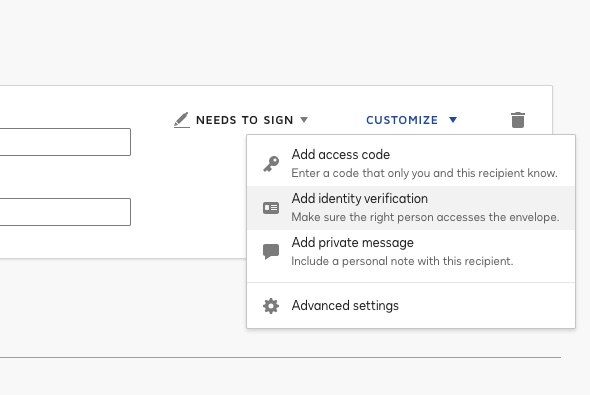Image resolution: width=590 pixels, height=395 pixels.
Task: Select Add private message
Action: [411, 252]
